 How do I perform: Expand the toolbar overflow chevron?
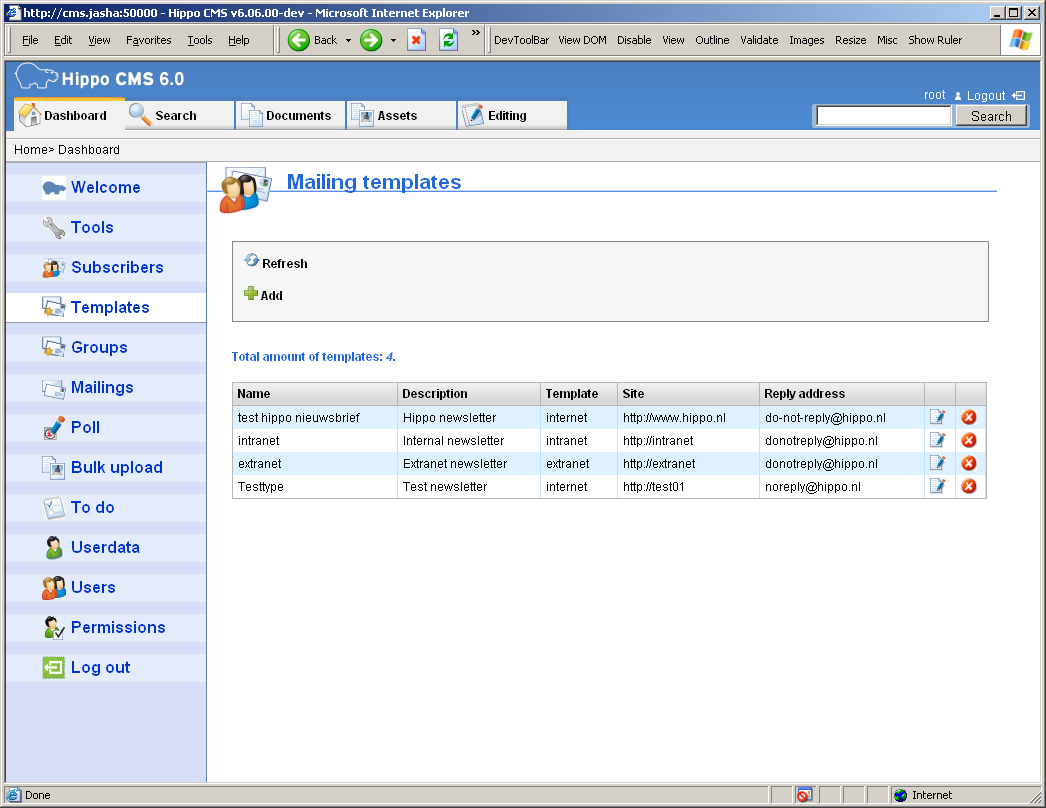click(476, 34)
